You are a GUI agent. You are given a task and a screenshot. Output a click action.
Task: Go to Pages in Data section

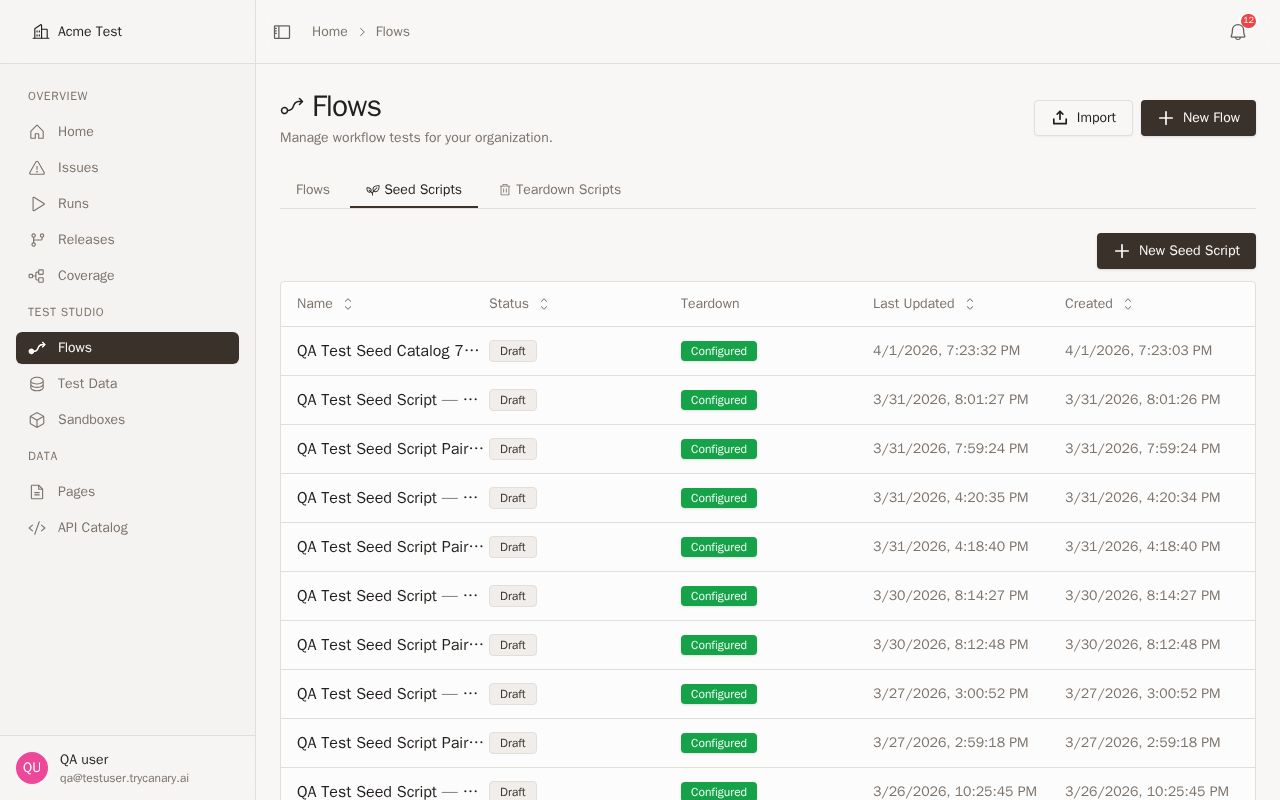coord(127,492)
